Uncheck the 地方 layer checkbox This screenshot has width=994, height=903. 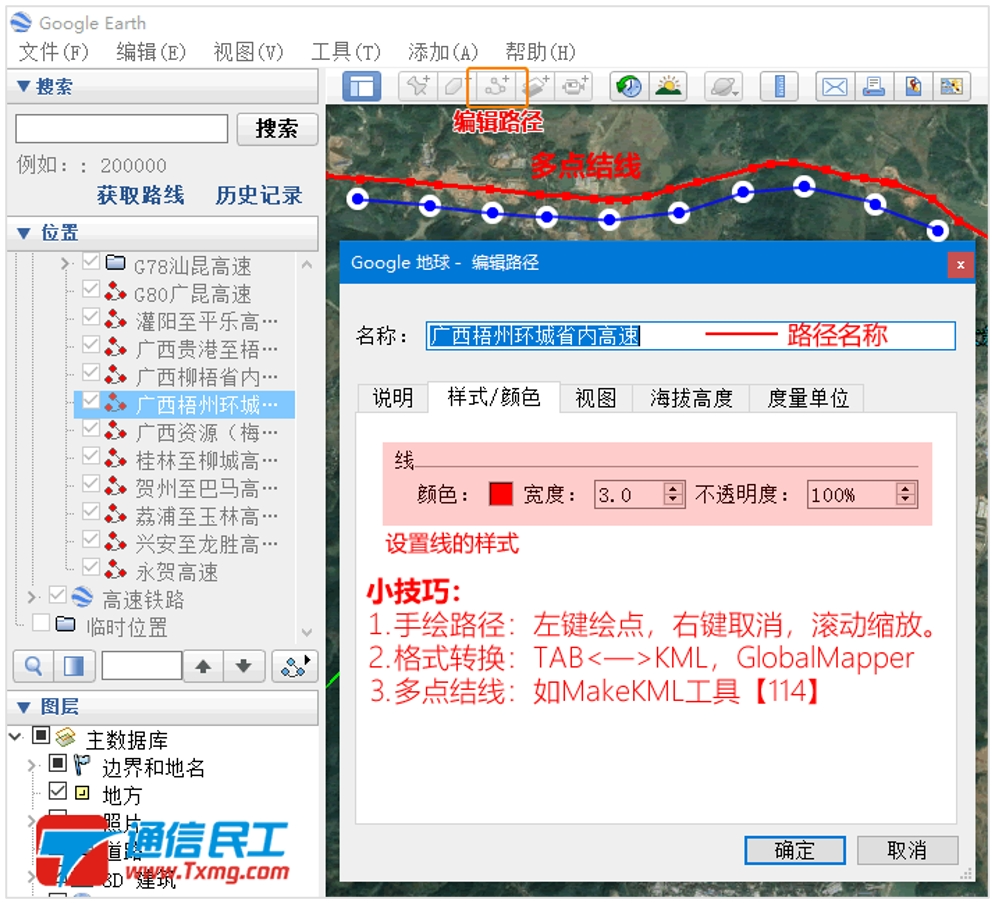pyautogui.click(x=57, y=791)
